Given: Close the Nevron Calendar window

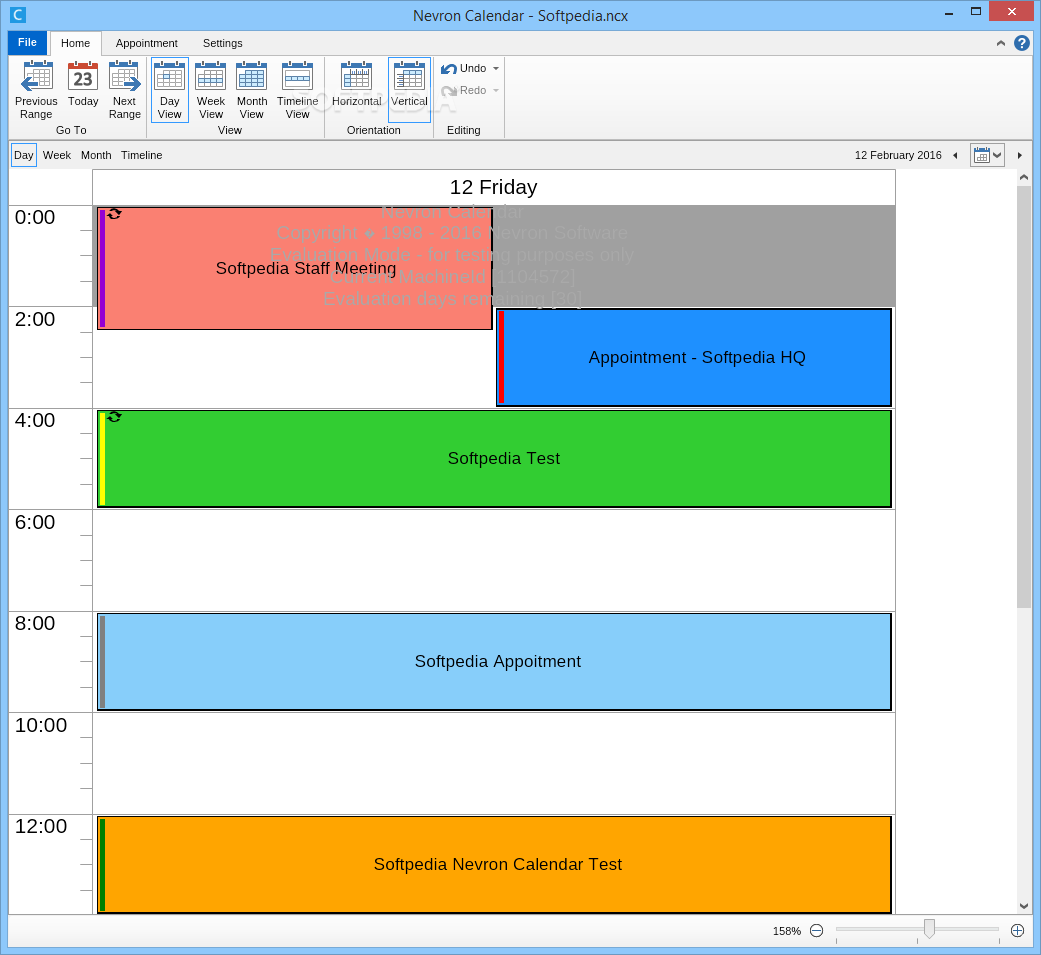Looking at the screenshot, I should [x=1012, y=11].
